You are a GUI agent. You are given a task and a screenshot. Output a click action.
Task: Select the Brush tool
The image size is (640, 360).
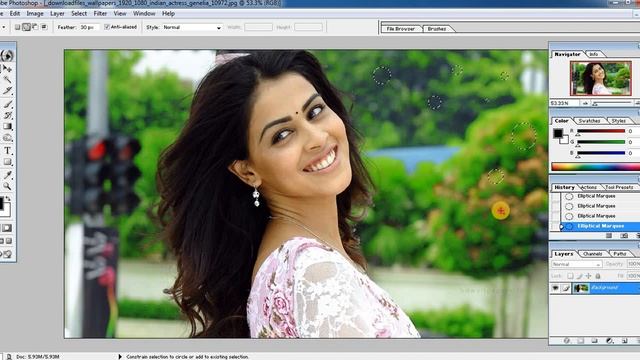tap(7, 104)
